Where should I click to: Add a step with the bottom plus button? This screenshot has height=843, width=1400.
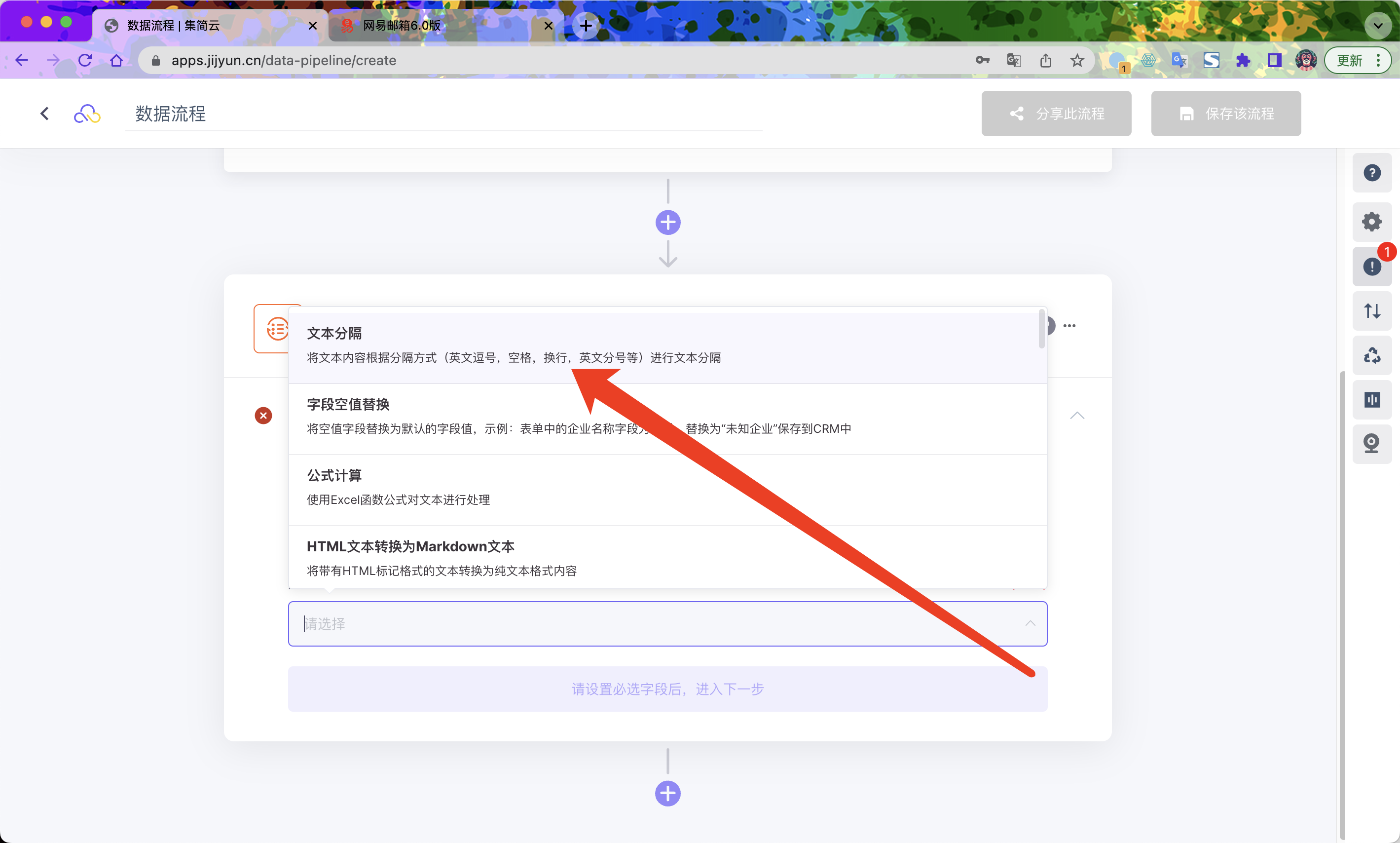point(667,794)
